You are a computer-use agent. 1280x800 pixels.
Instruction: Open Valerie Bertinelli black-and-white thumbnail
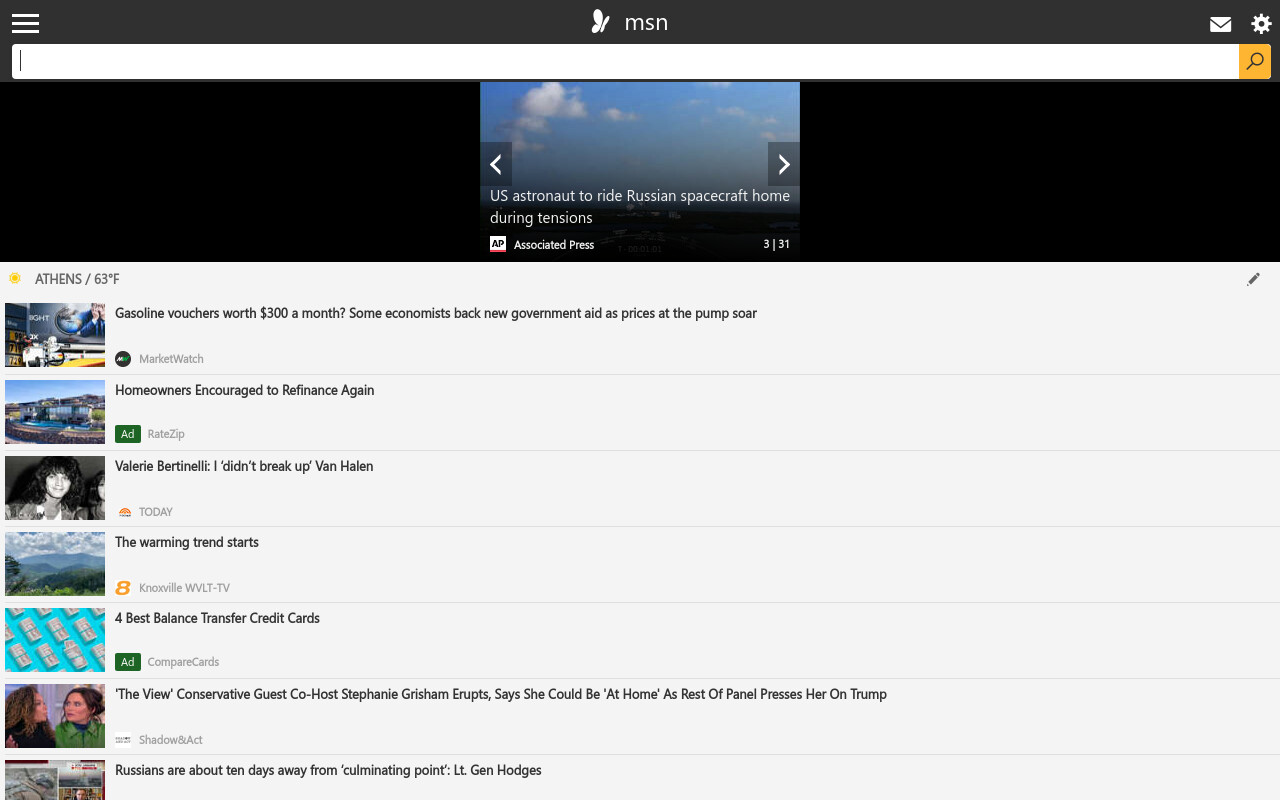point(55,488)
